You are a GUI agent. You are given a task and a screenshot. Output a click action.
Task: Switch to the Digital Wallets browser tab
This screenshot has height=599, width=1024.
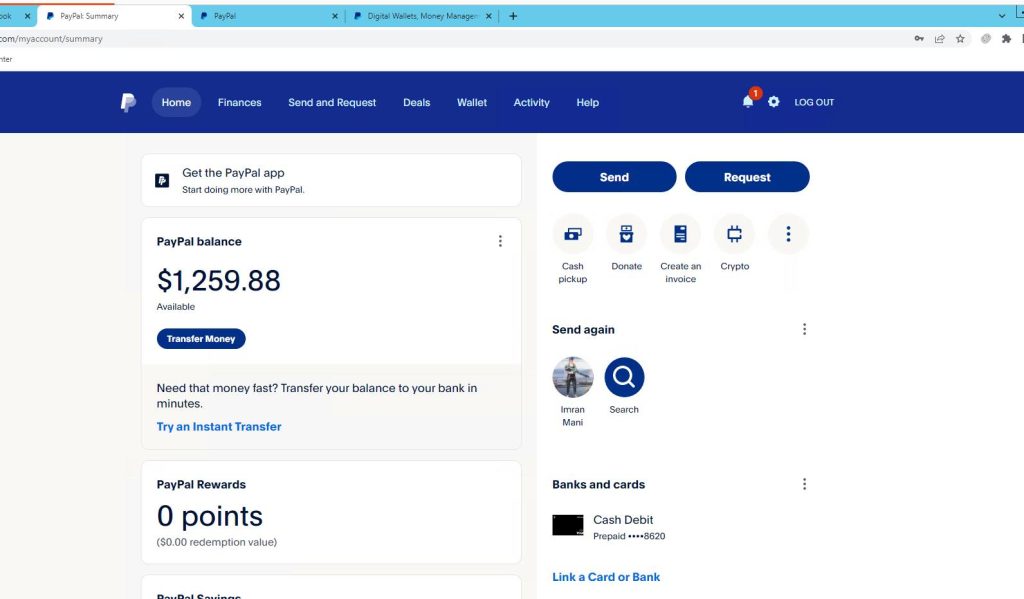coord(422,16)
